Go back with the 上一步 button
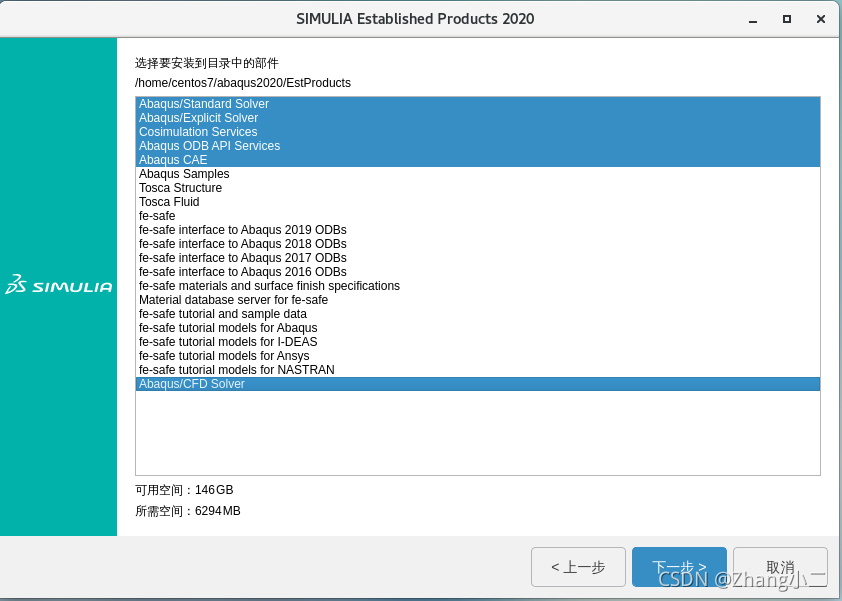This screenshot has width=842, height=601. (x=578, y=567)
